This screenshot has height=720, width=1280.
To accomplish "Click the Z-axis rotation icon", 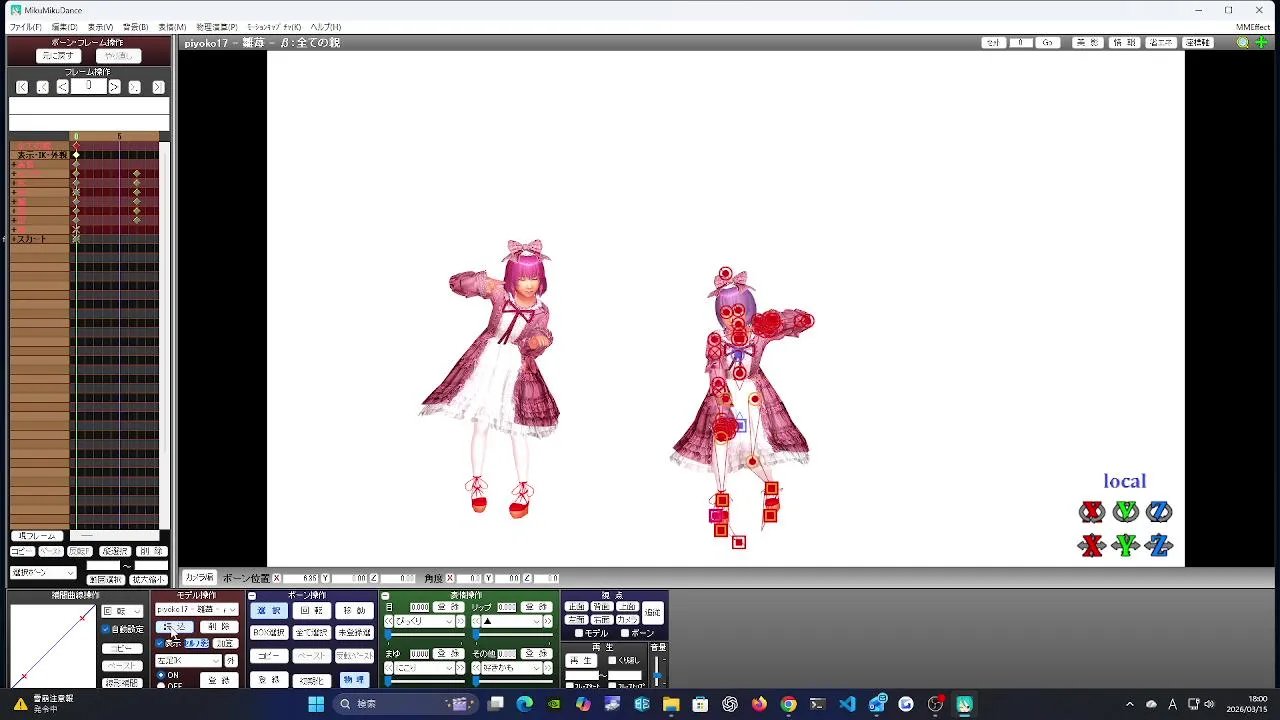I will tap(1159, 512).
